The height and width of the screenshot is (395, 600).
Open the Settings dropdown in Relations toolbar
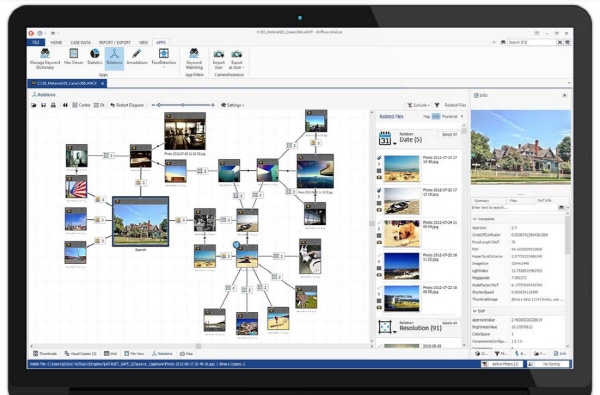232,105
